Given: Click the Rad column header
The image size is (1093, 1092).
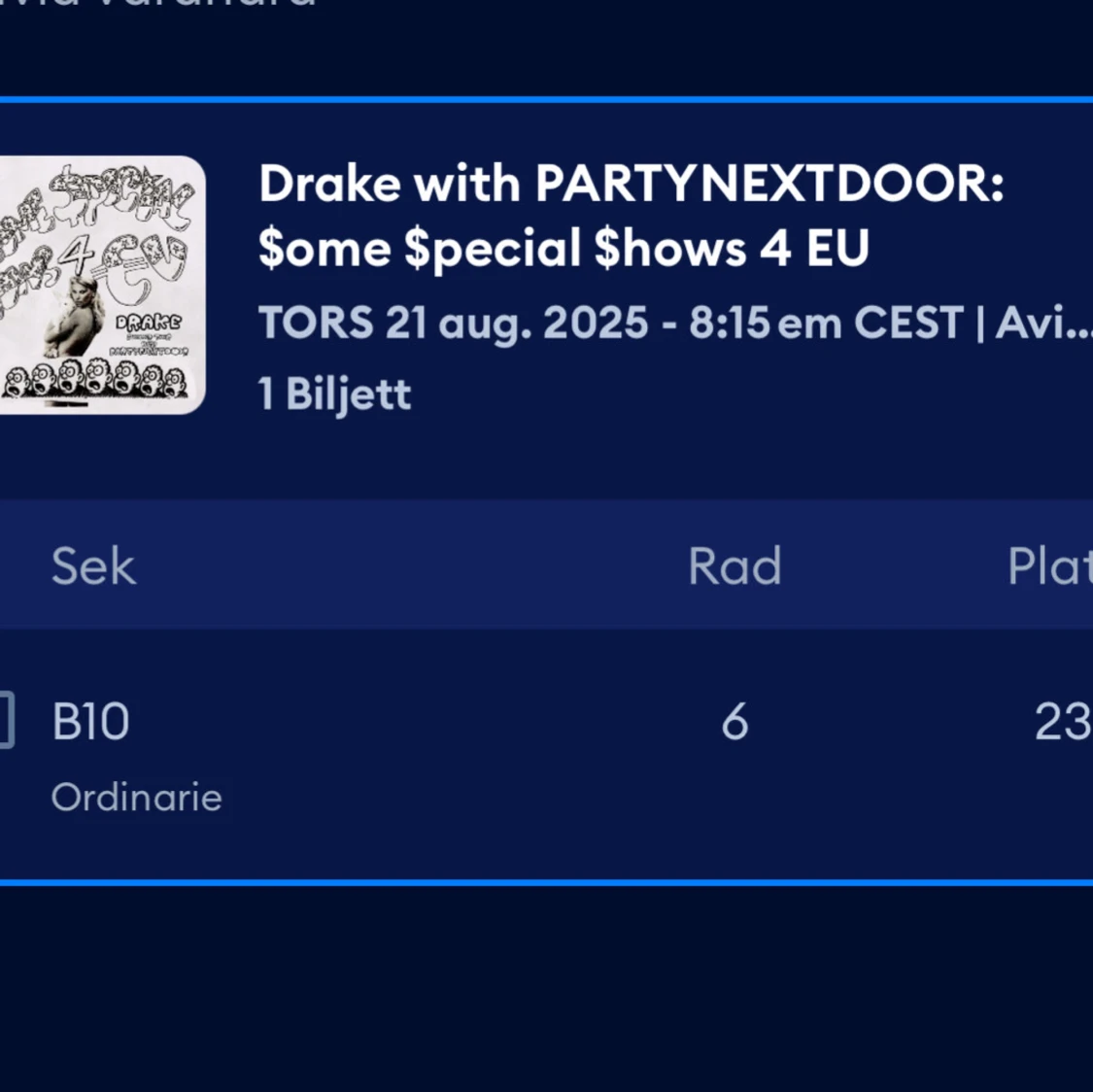Looking at the screenshot, I should (x=734, y=565).
